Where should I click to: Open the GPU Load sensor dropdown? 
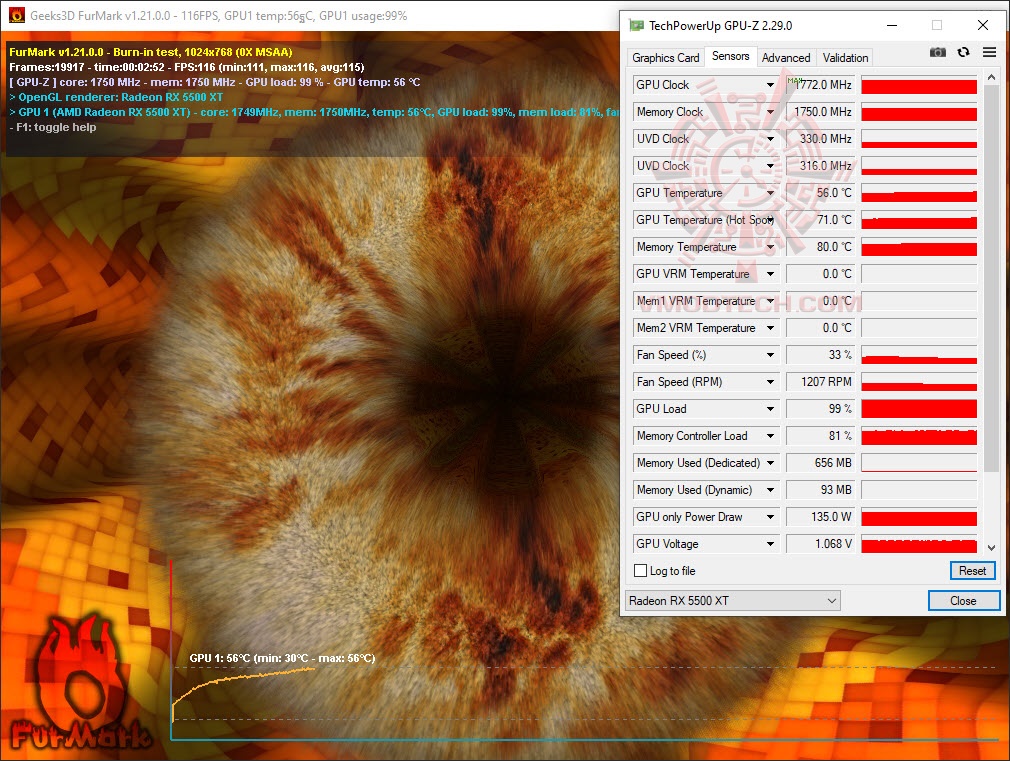tap(770, 409)
